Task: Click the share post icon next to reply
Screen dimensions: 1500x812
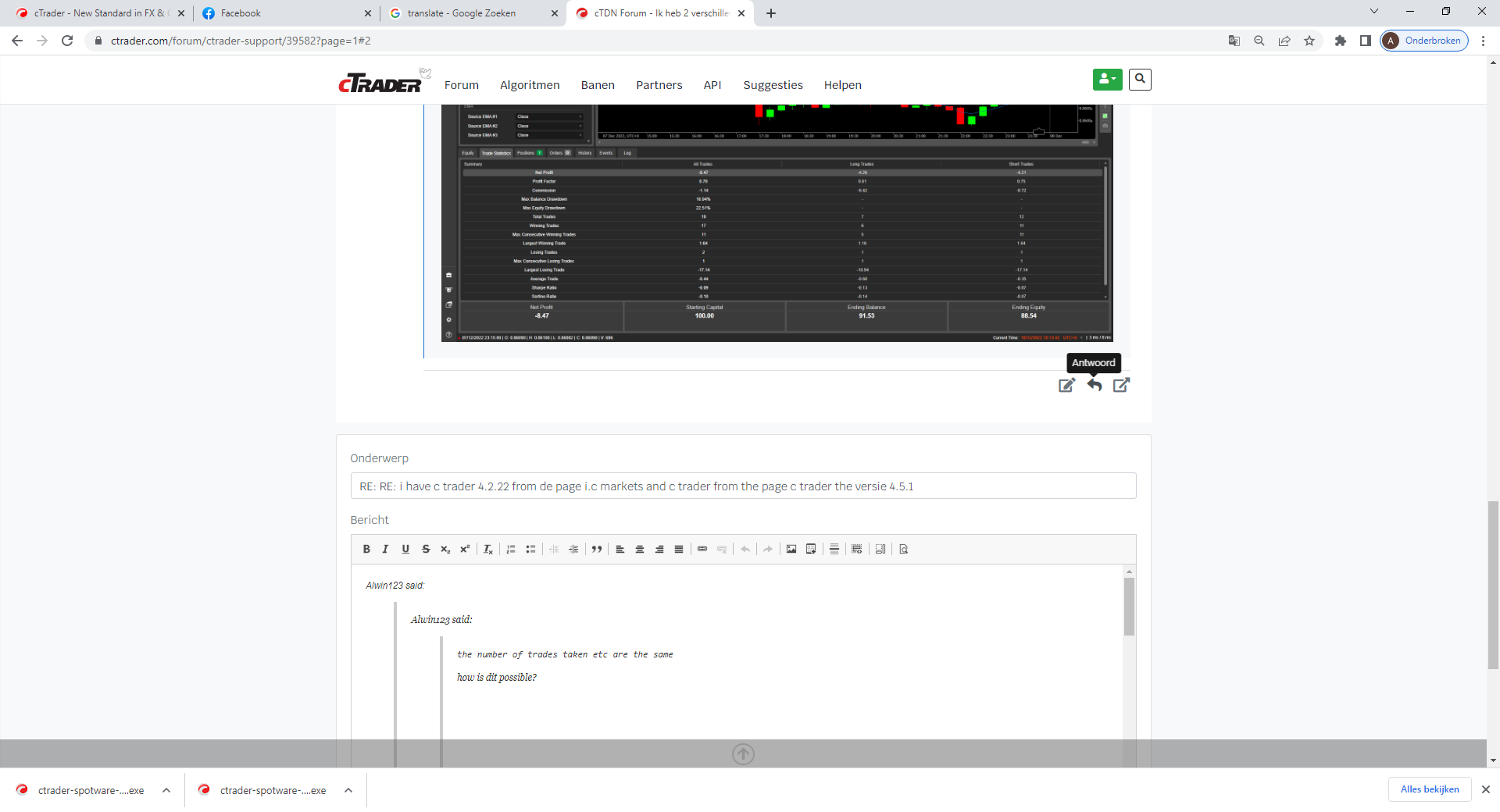Action: click(x=1121, y=385)
